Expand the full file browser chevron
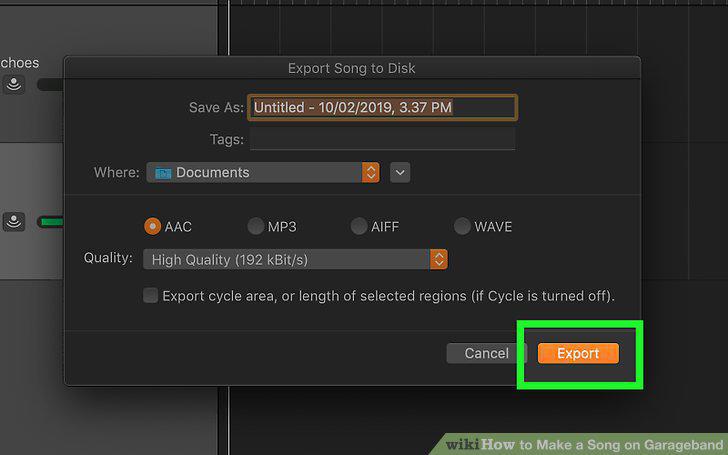The width and height of the screenshot is (728, 455). 400,172
